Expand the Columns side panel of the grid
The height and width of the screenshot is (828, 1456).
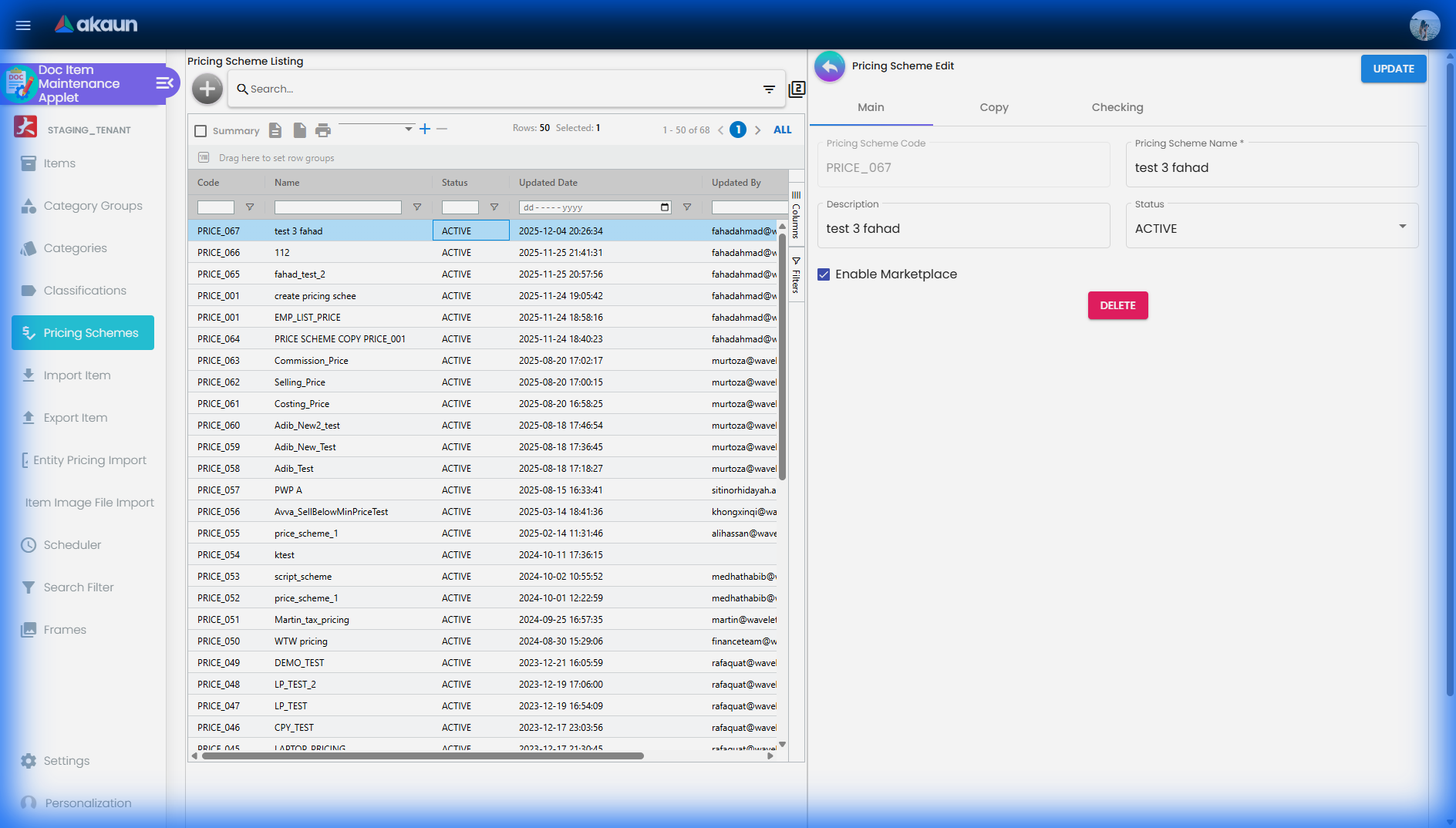796,215
